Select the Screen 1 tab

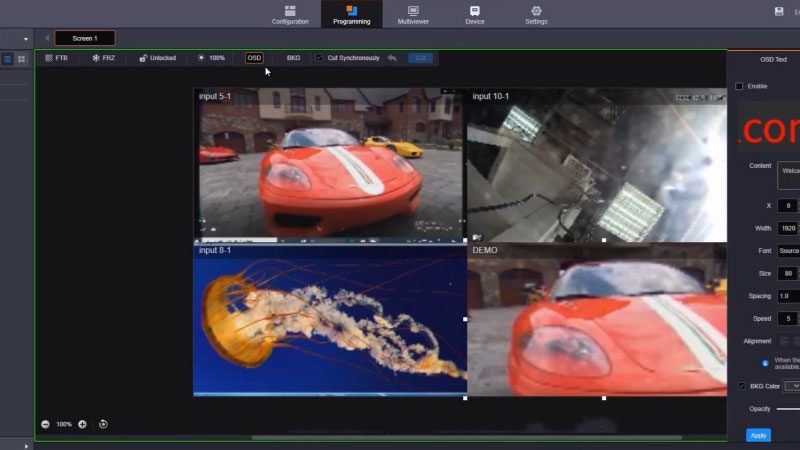tap(85, 38)
